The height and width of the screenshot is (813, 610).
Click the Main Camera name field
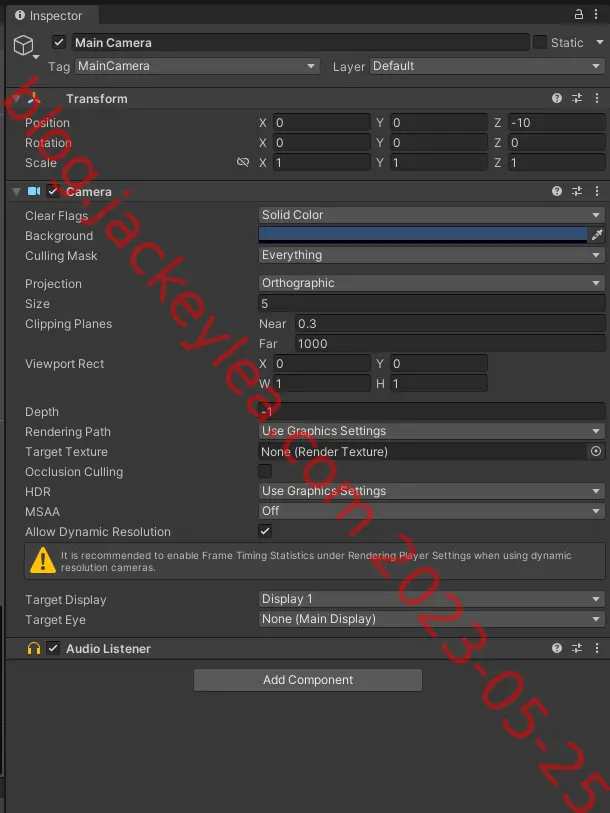[x=301, y=43]
